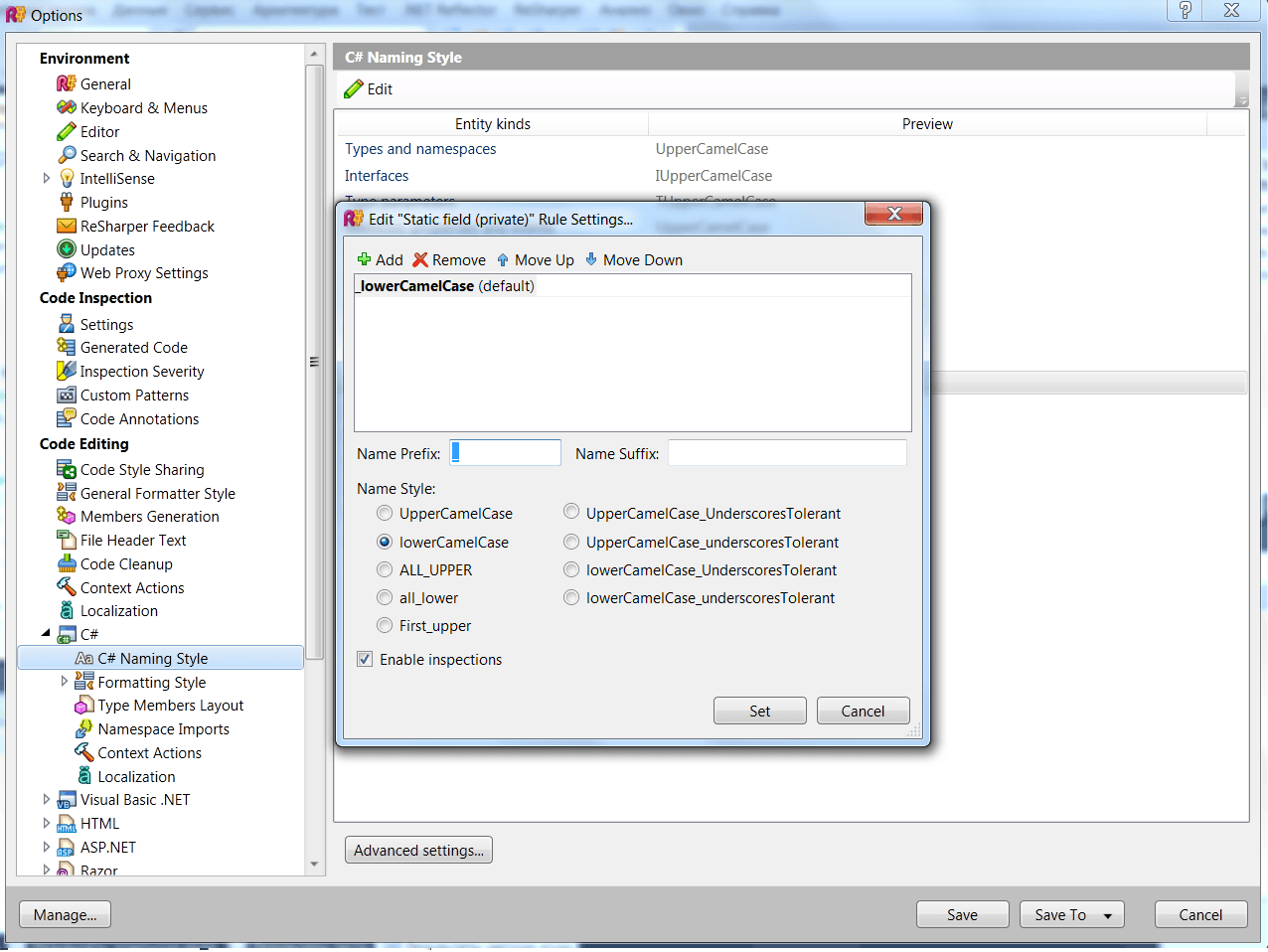Viewport: 1268px width, 952px height.
Task: Click the green Add plus icon
Action: point(364,260)
